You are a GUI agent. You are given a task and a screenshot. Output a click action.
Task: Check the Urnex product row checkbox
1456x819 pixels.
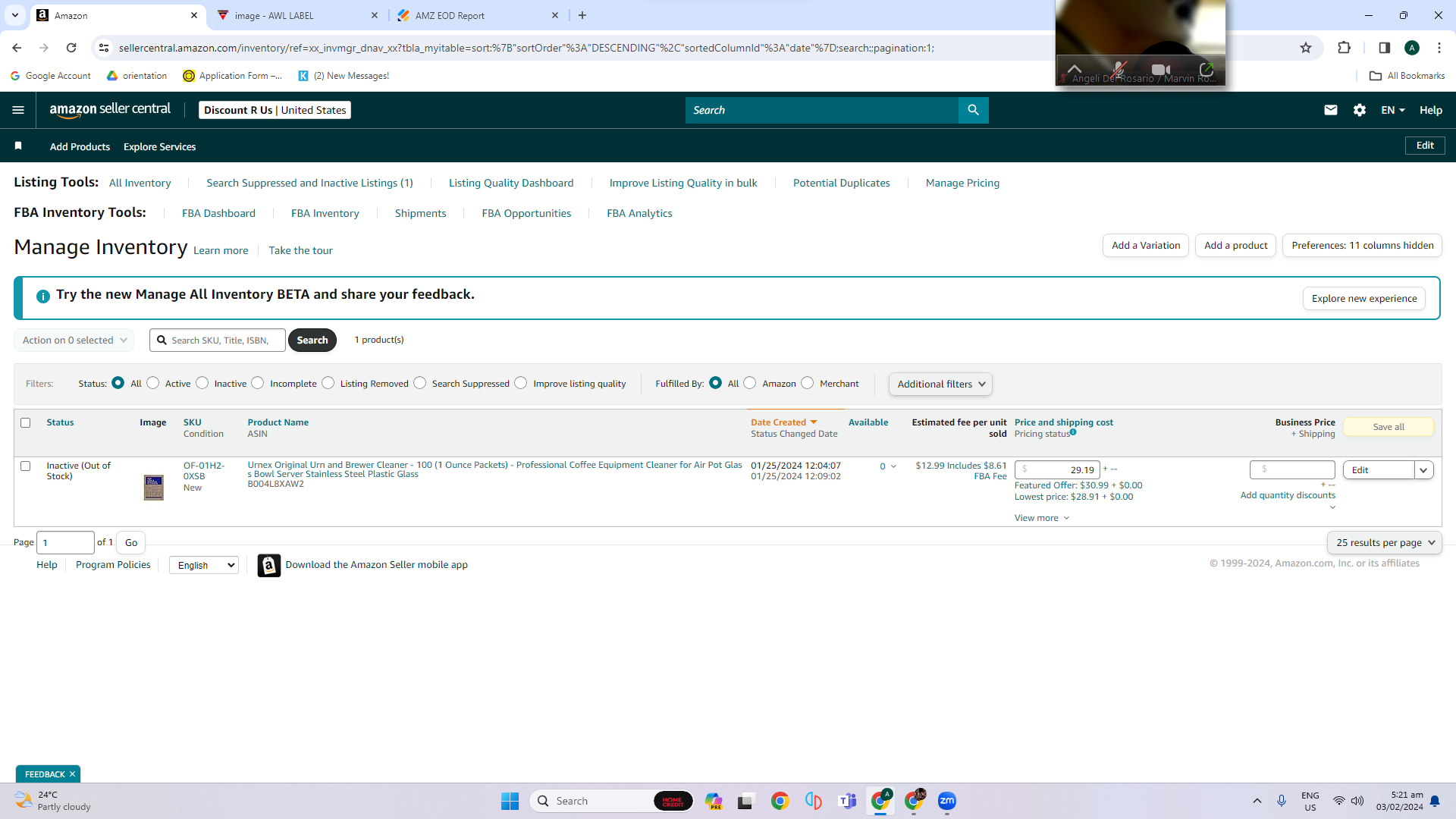[x=26, y=466]
